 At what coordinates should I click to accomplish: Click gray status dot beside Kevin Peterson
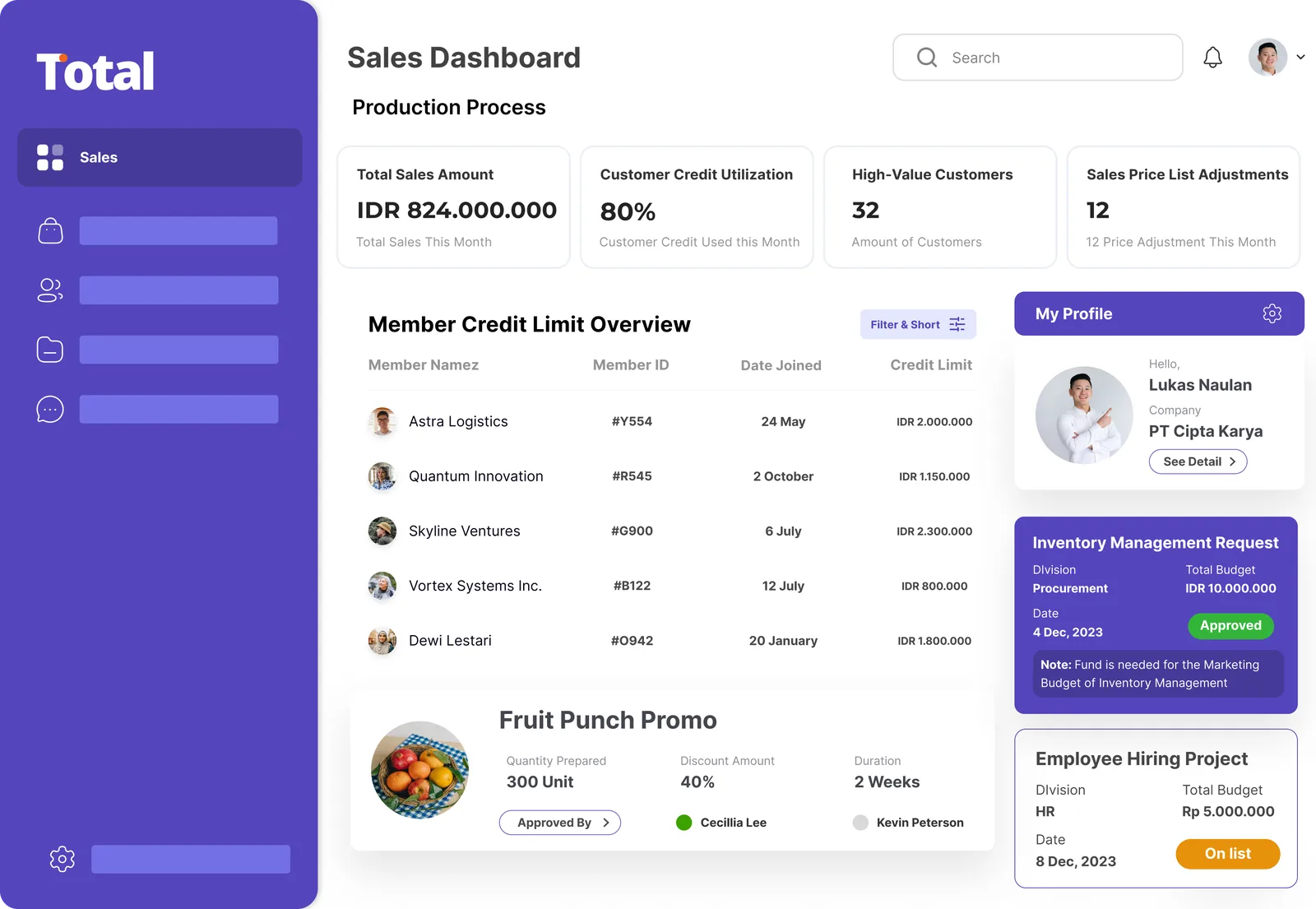point(860,823)
